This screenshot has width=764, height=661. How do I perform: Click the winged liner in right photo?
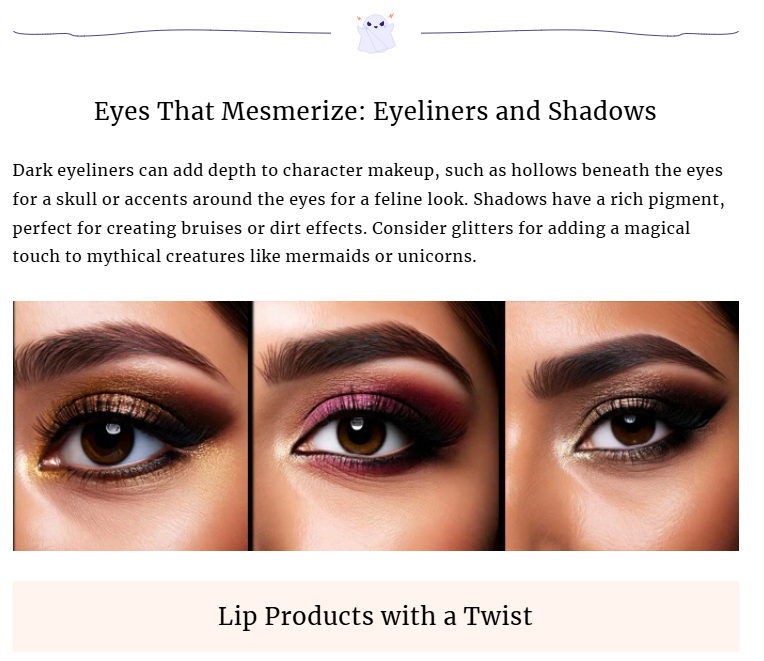coord(702,414)
